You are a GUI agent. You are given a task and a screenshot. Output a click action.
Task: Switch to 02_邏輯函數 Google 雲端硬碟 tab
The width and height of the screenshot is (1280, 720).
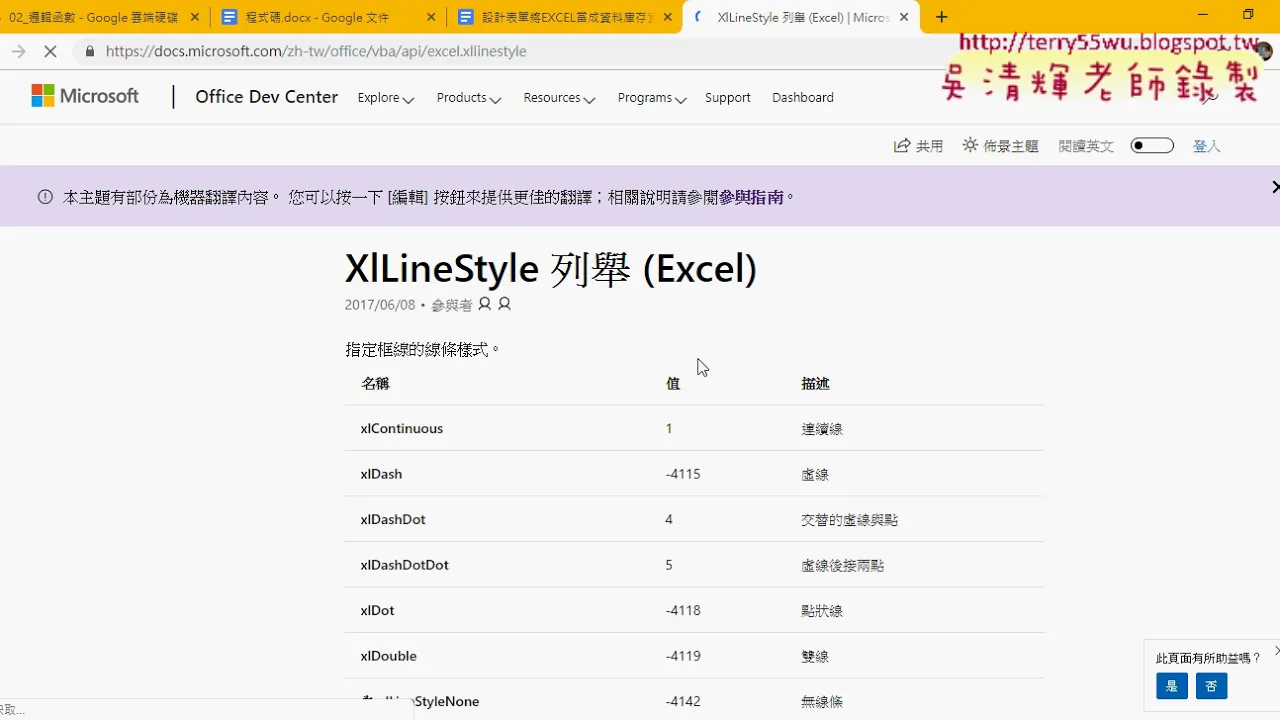point(100,17)
